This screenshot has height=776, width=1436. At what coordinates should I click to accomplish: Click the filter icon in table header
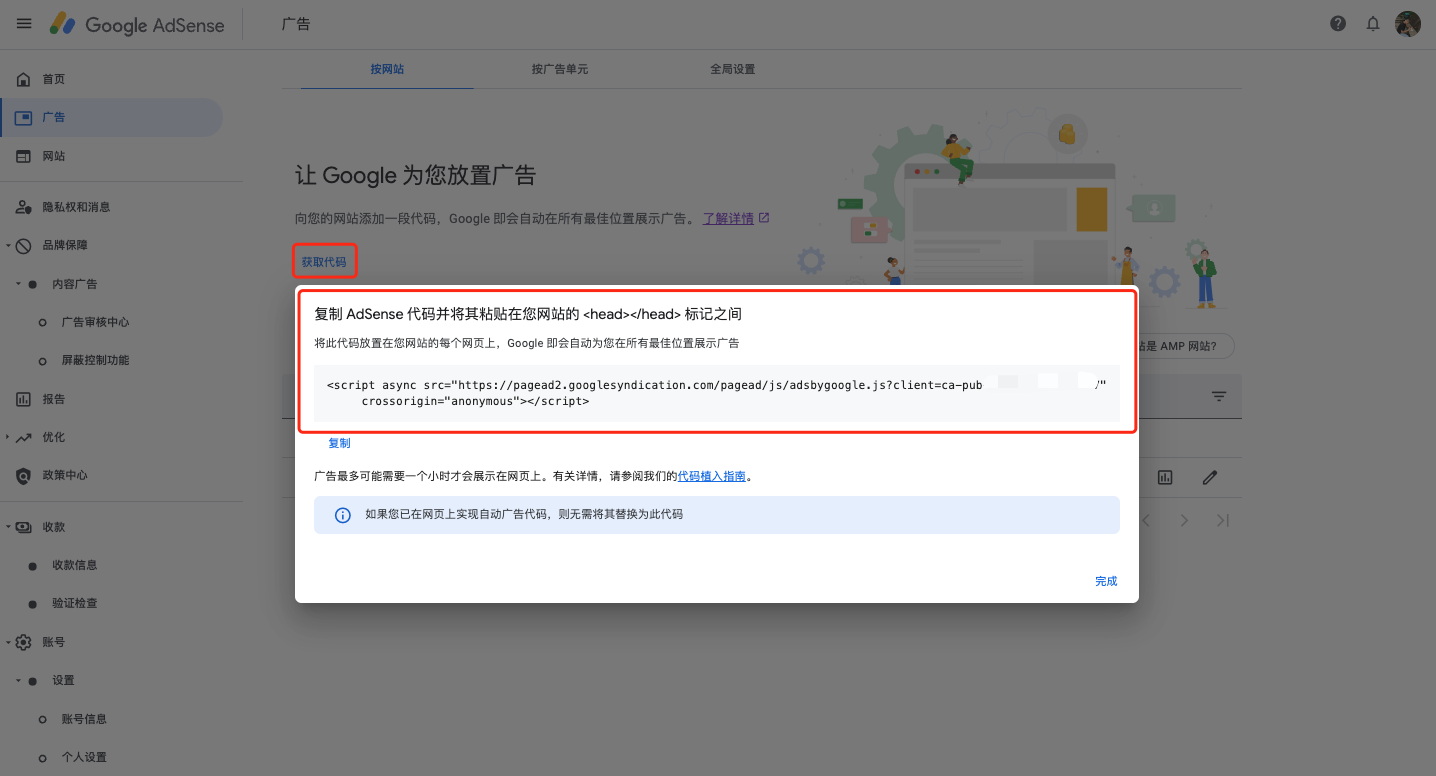[x=1219, y=397]
